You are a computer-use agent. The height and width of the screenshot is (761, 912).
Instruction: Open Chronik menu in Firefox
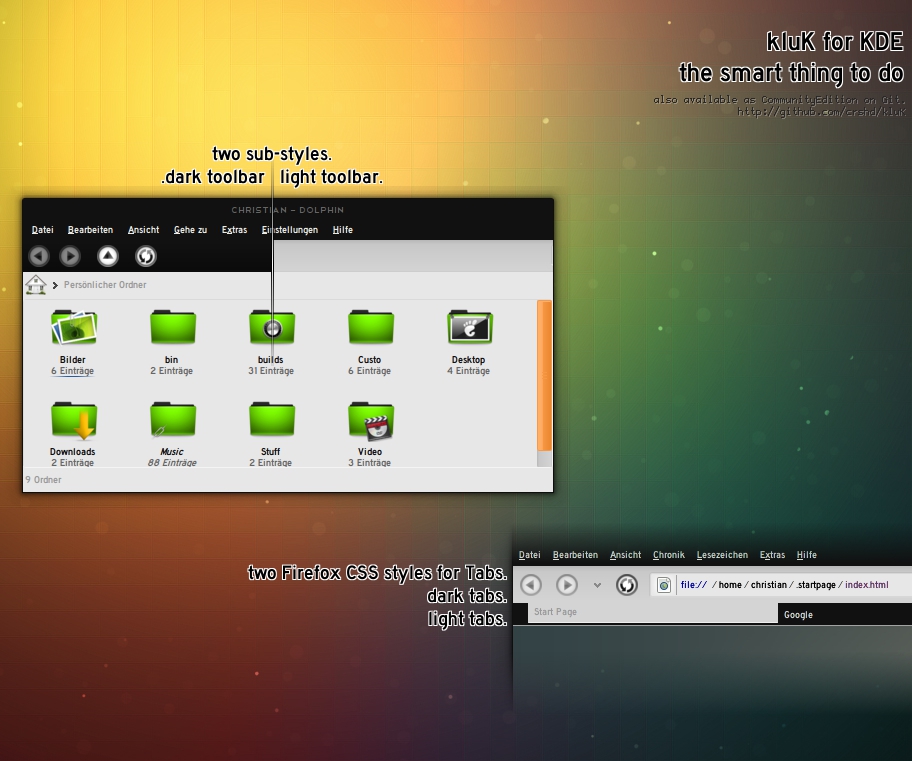(668, 555)
